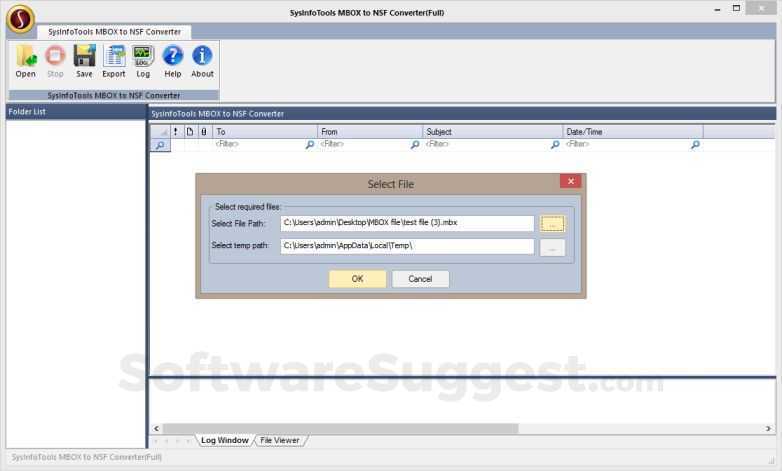Click the search icon in the filter row

(x=160, y=145)
